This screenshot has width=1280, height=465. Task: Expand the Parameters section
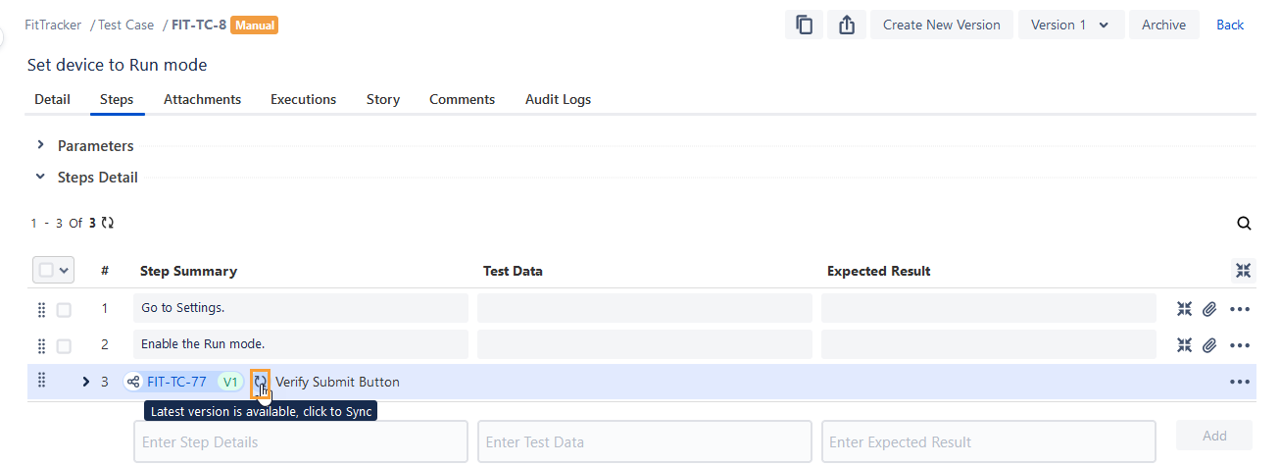coord(41,145)
